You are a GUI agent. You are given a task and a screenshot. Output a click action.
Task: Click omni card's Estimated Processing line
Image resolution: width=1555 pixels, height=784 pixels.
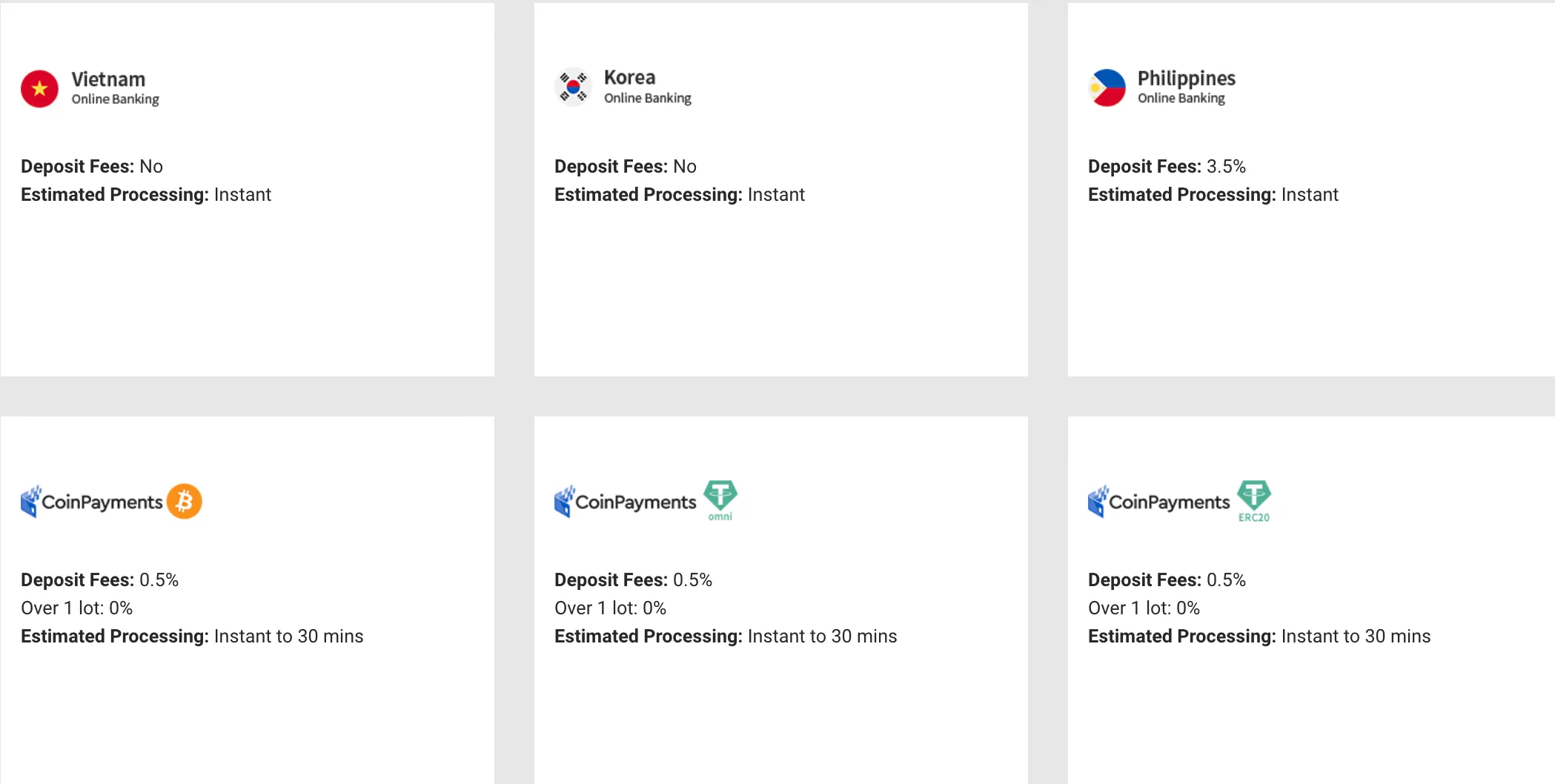(726, 636)
